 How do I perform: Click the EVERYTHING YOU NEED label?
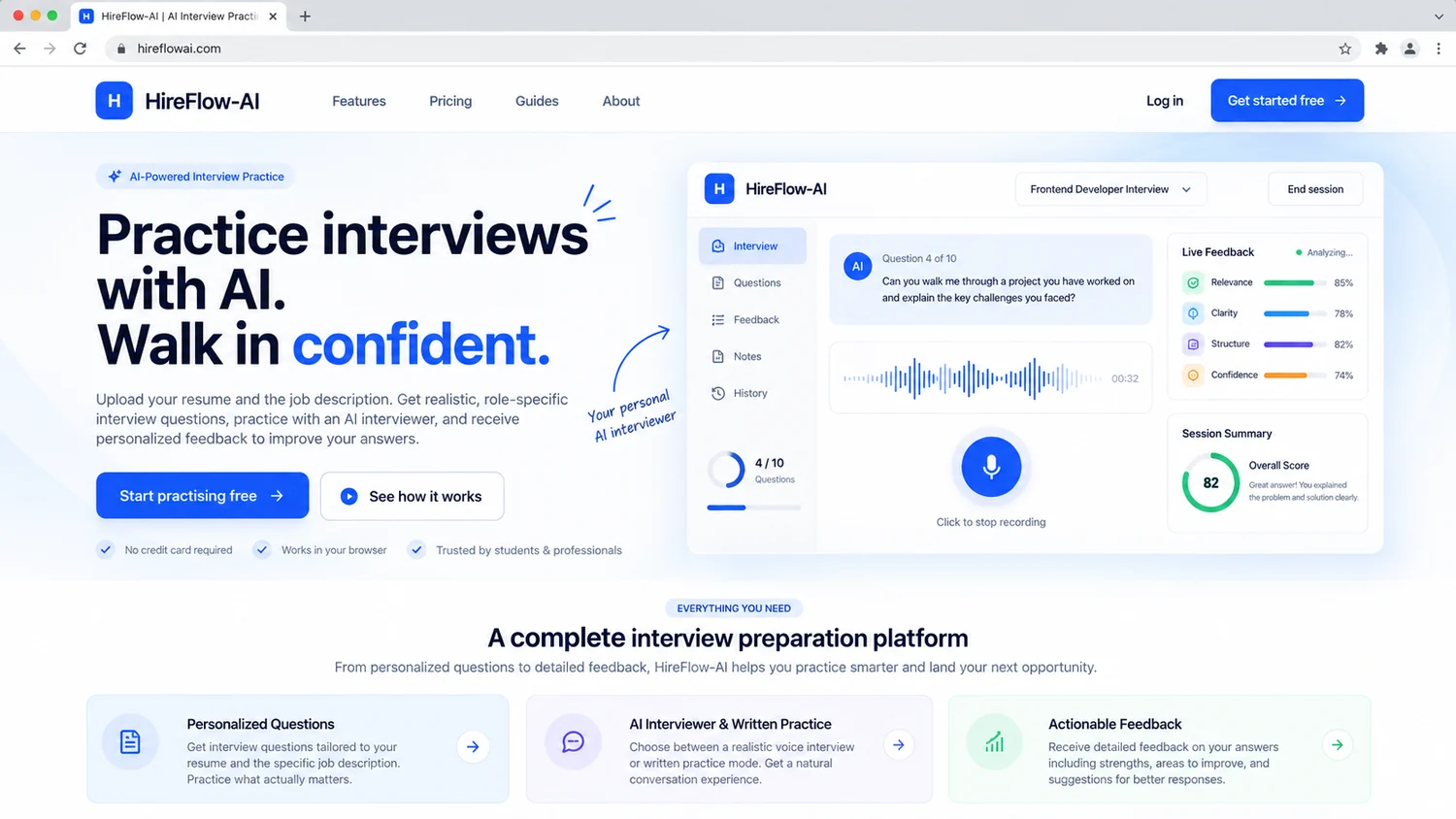pyautogui.click(x=734, y=608)
